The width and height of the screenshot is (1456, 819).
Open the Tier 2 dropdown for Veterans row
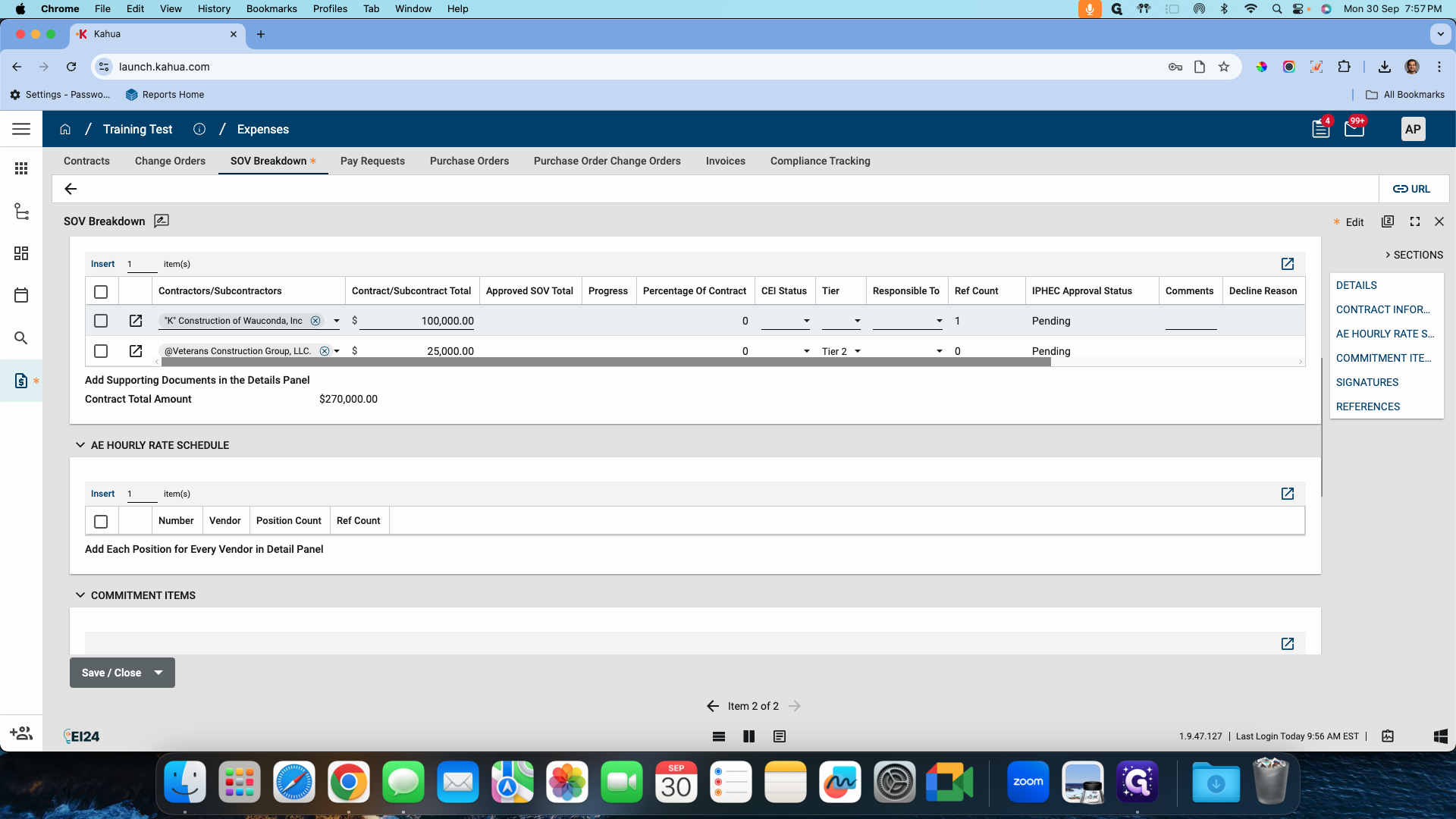coord(858,351)
